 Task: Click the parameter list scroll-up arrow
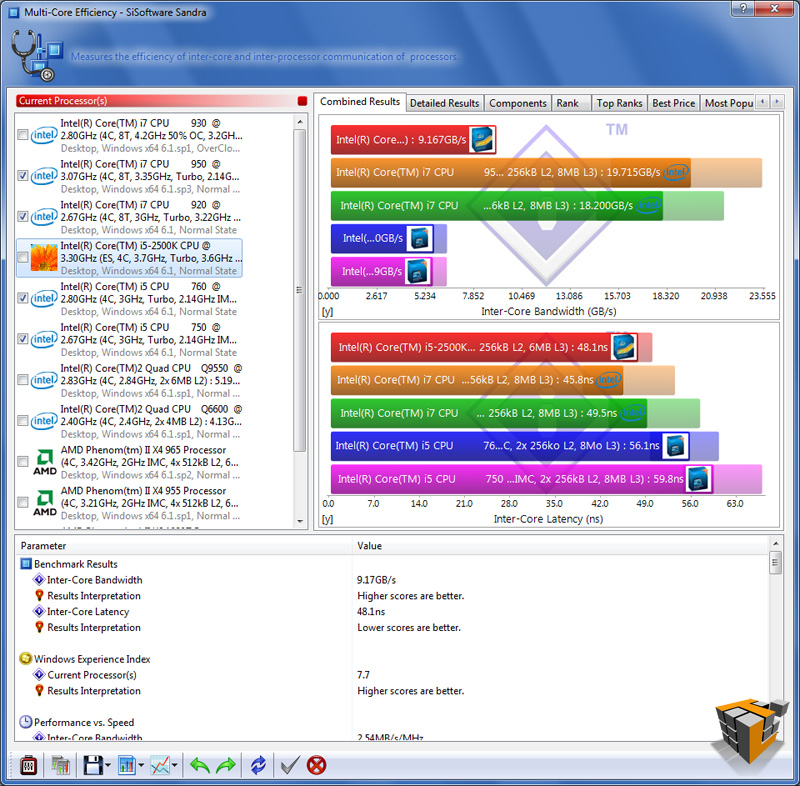click(x=776, y=544)
